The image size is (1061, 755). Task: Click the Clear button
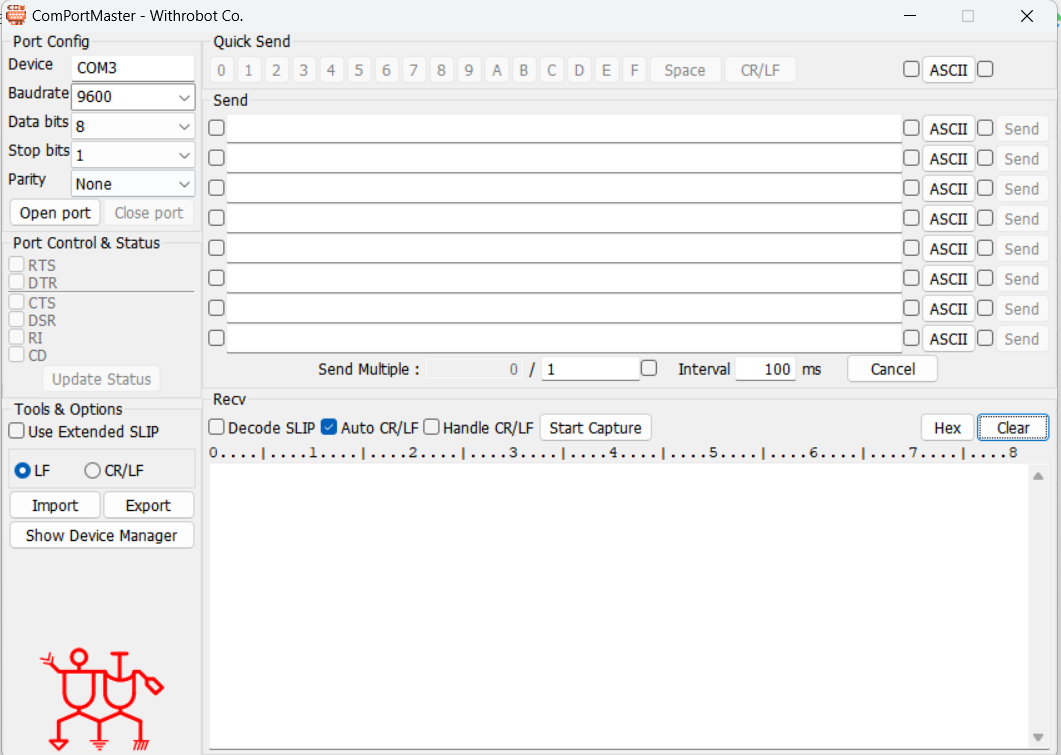(1013, 428)
